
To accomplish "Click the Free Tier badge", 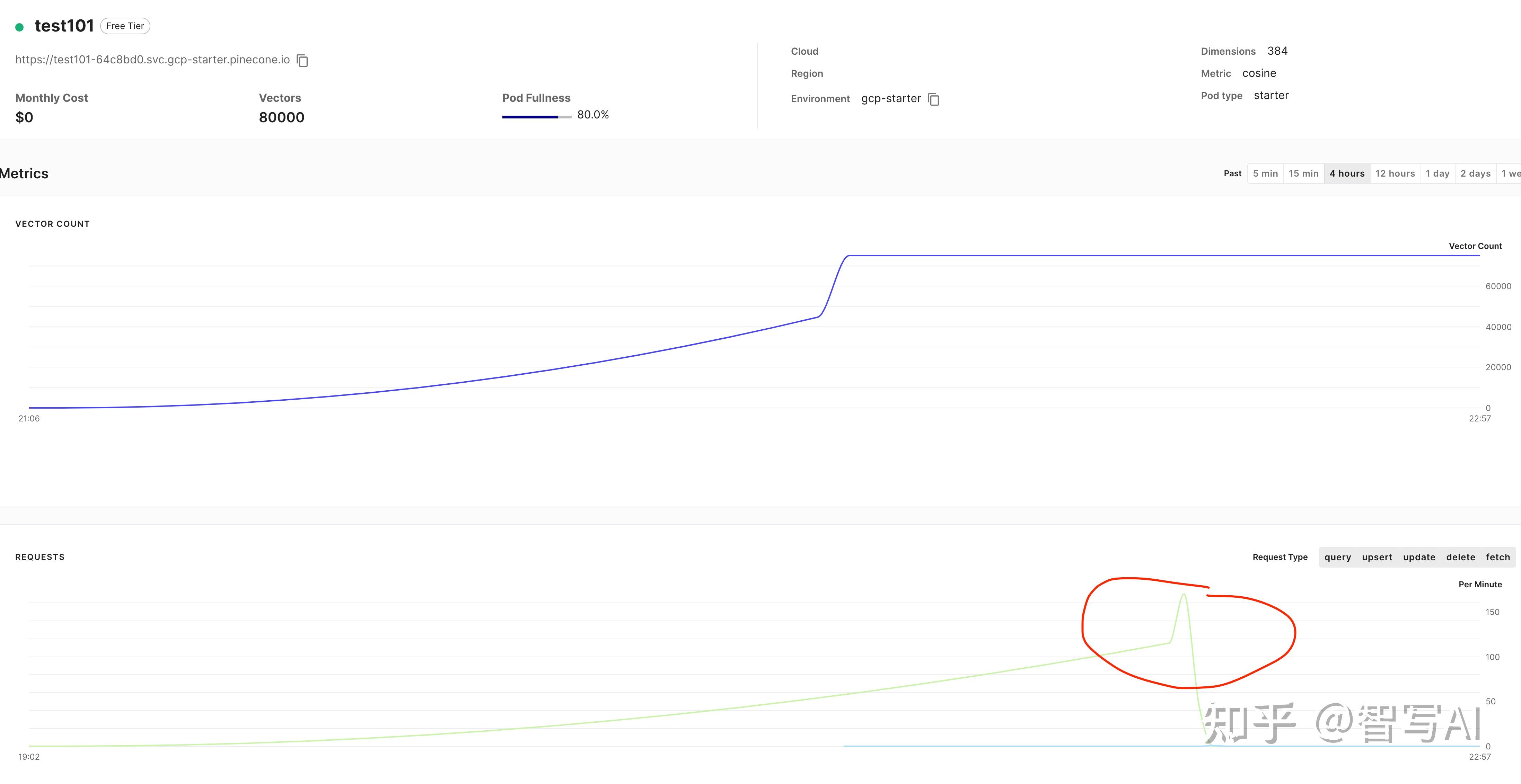I will coord(125,26).
